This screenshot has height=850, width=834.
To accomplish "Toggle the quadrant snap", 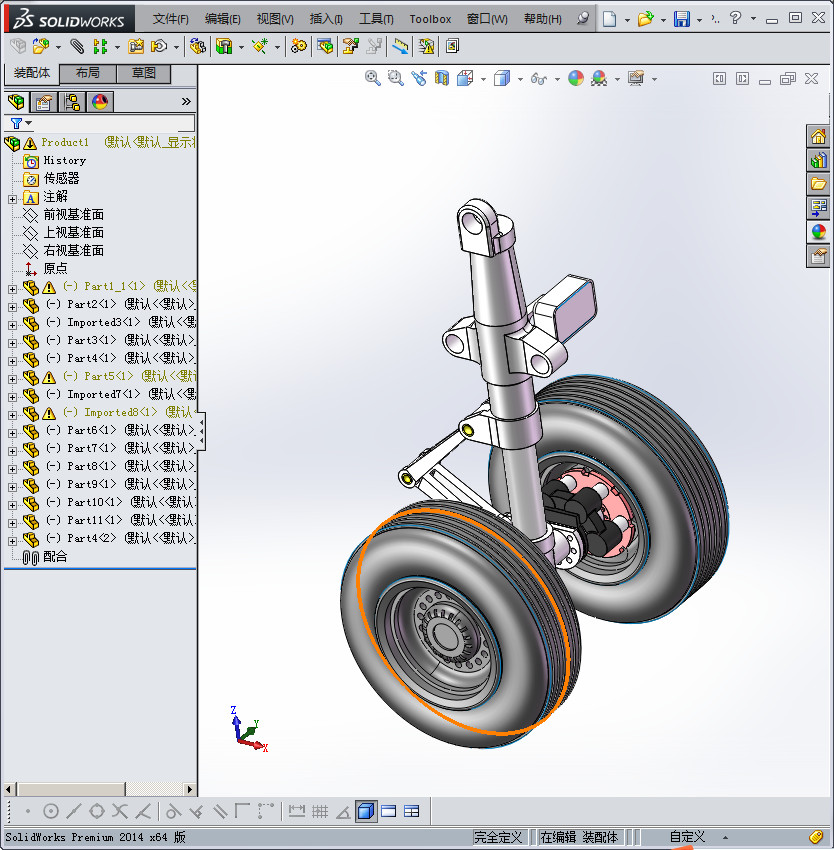I will tap(97, 811).
